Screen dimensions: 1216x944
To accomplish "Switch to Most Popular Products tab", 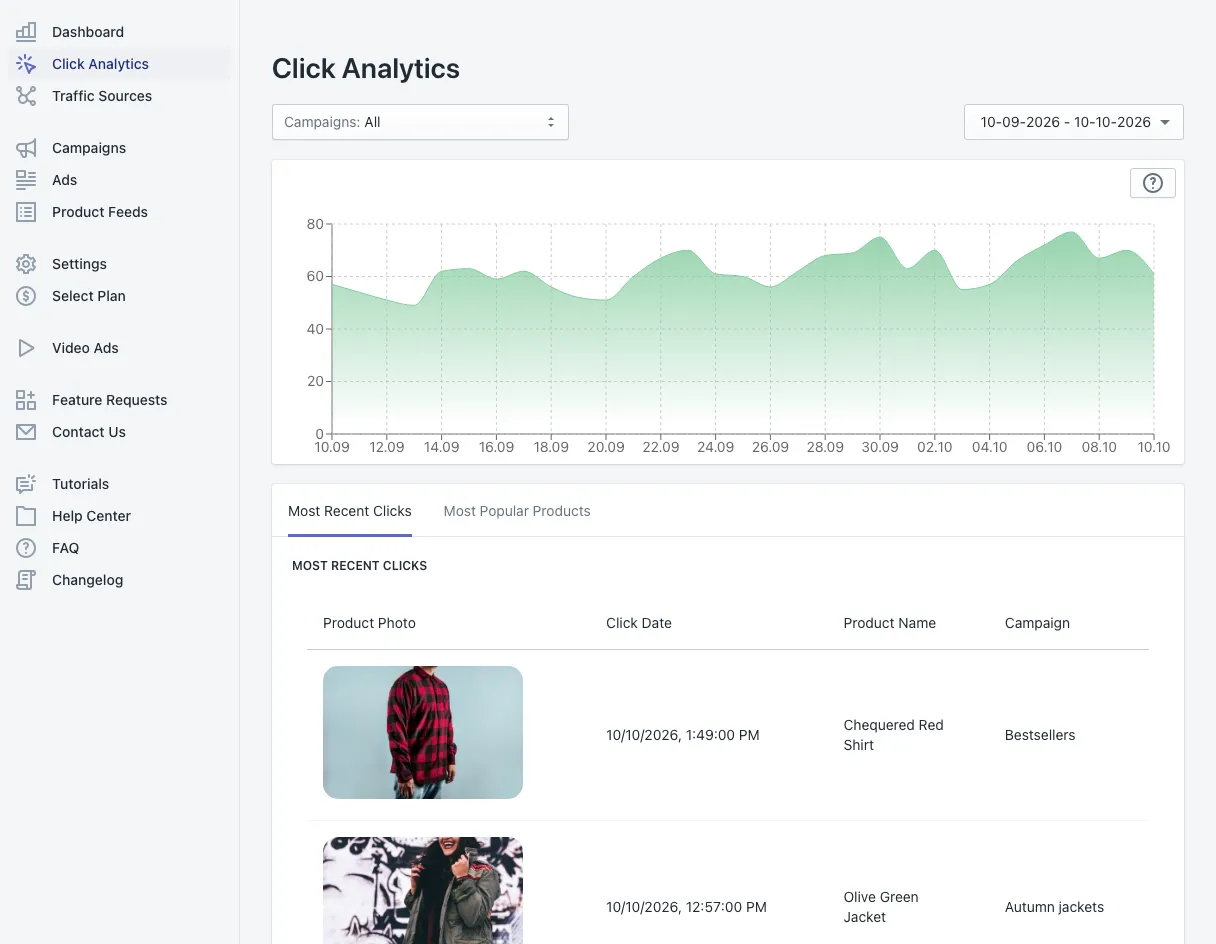I will click(x=517, y=511).
